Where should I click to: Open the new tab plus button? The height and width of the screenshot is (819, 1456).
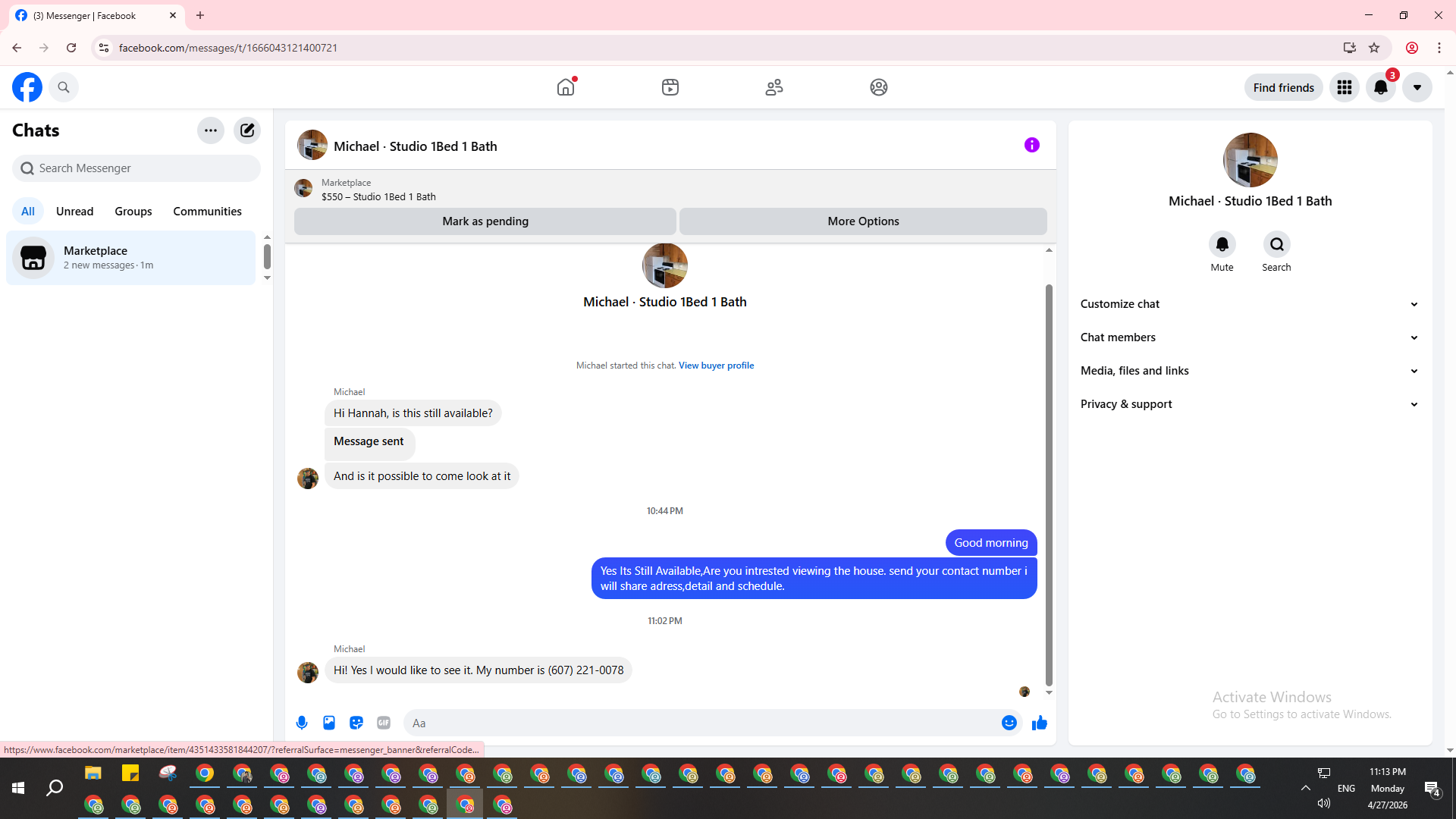click(200, 15)
